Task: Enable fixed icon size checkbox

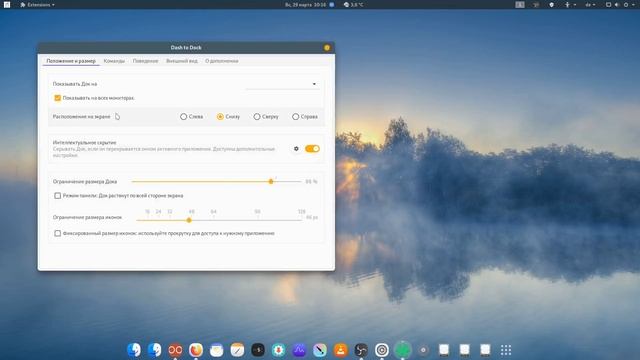Action: tap(58, 233)
